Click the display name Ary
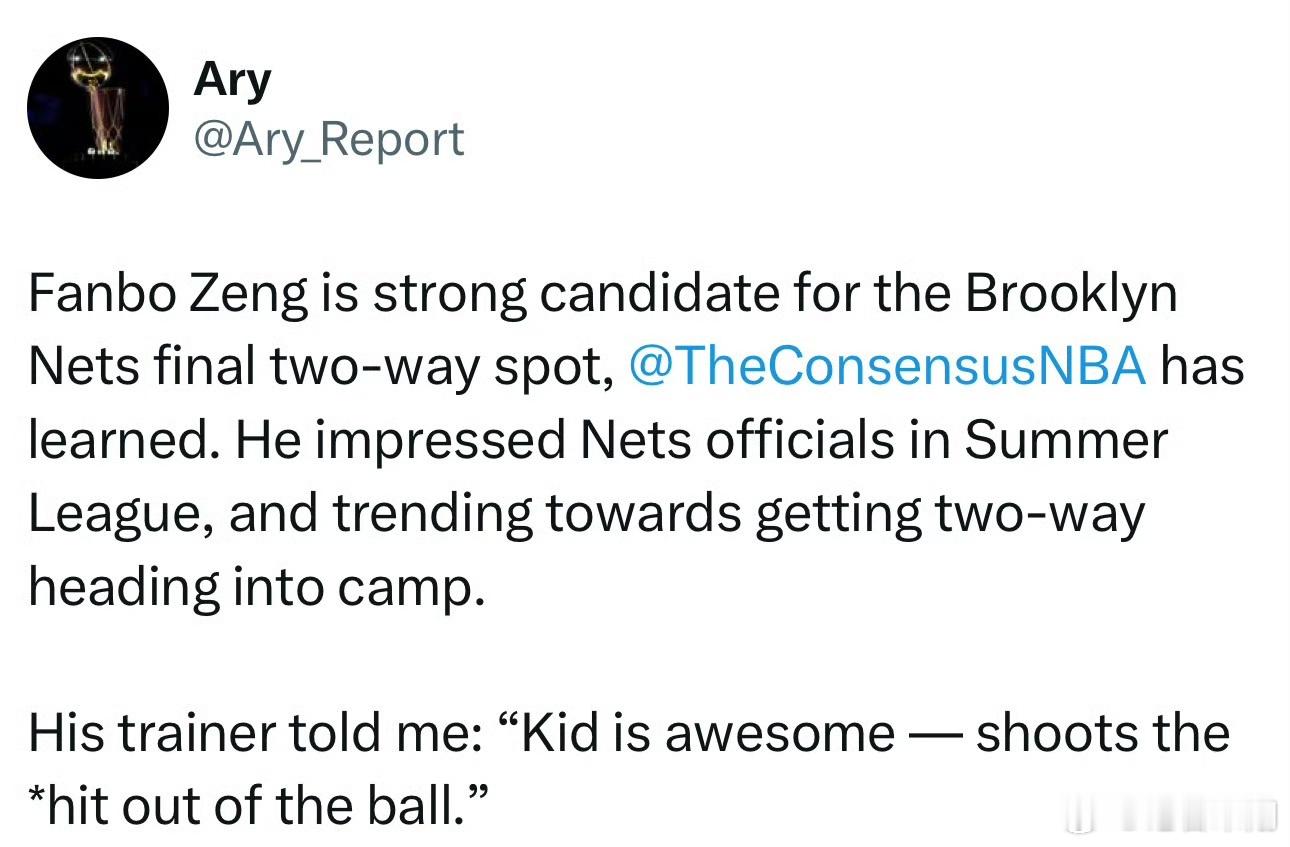The height and width of the screenshot is (847, 1290). click(231, 79)
